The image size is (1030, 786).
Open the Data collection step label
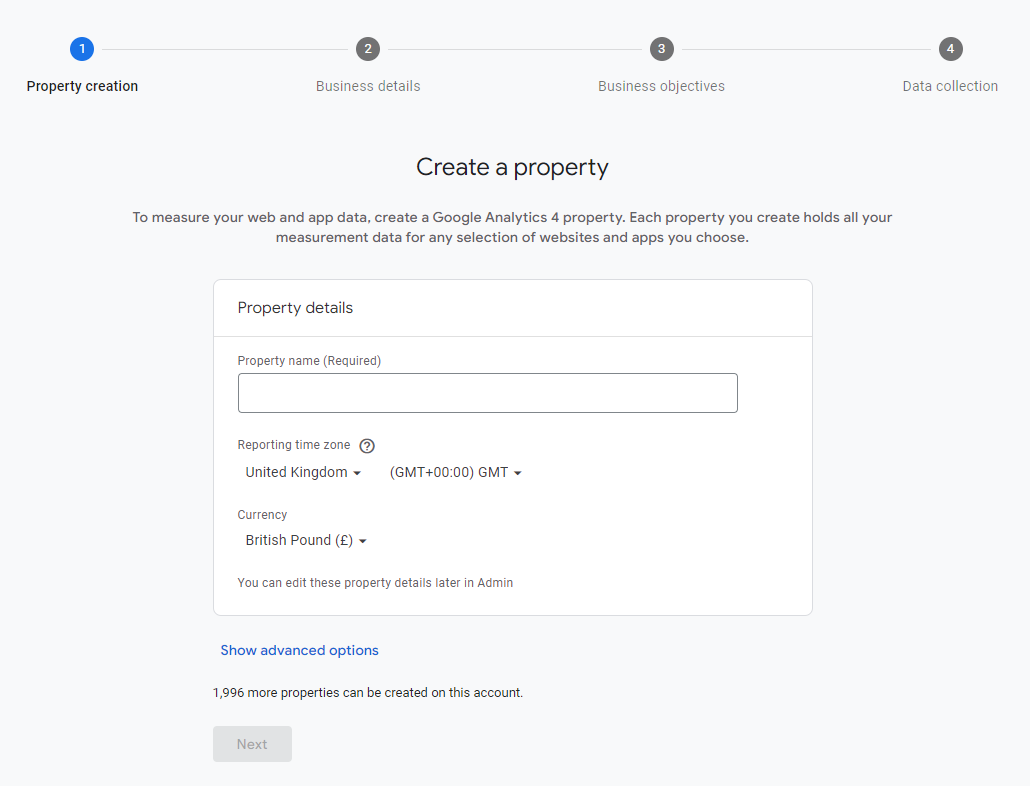pos(950,86)
